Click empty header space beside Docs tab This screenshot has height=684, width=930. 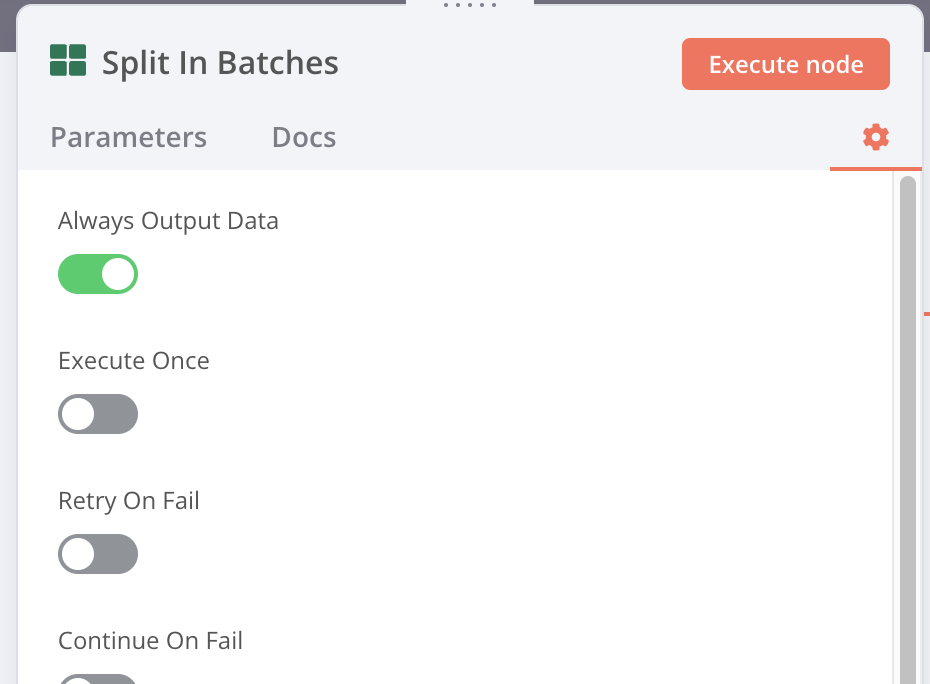[x=580, y=137]
